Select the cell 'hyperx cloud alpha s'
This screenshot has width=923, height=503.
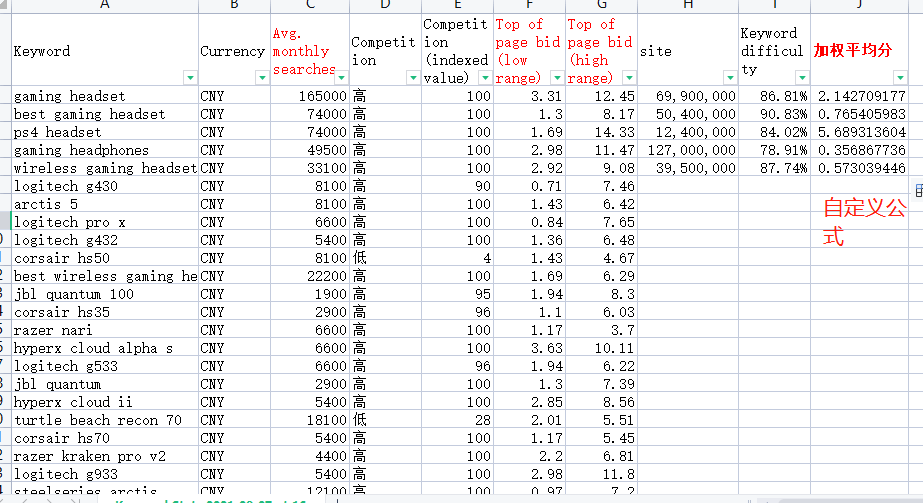tap(105, 348)
